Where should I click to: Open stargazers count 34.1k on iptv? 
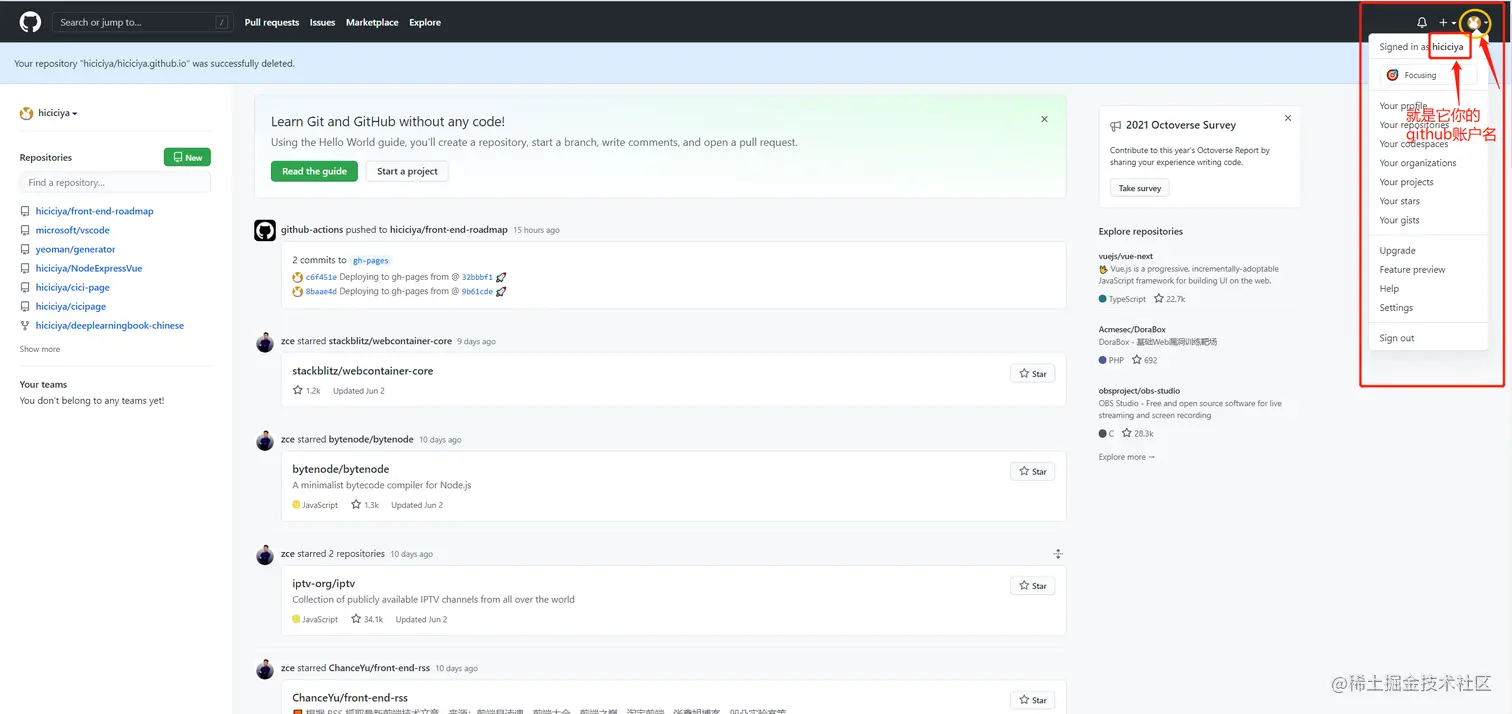[367, 619]
